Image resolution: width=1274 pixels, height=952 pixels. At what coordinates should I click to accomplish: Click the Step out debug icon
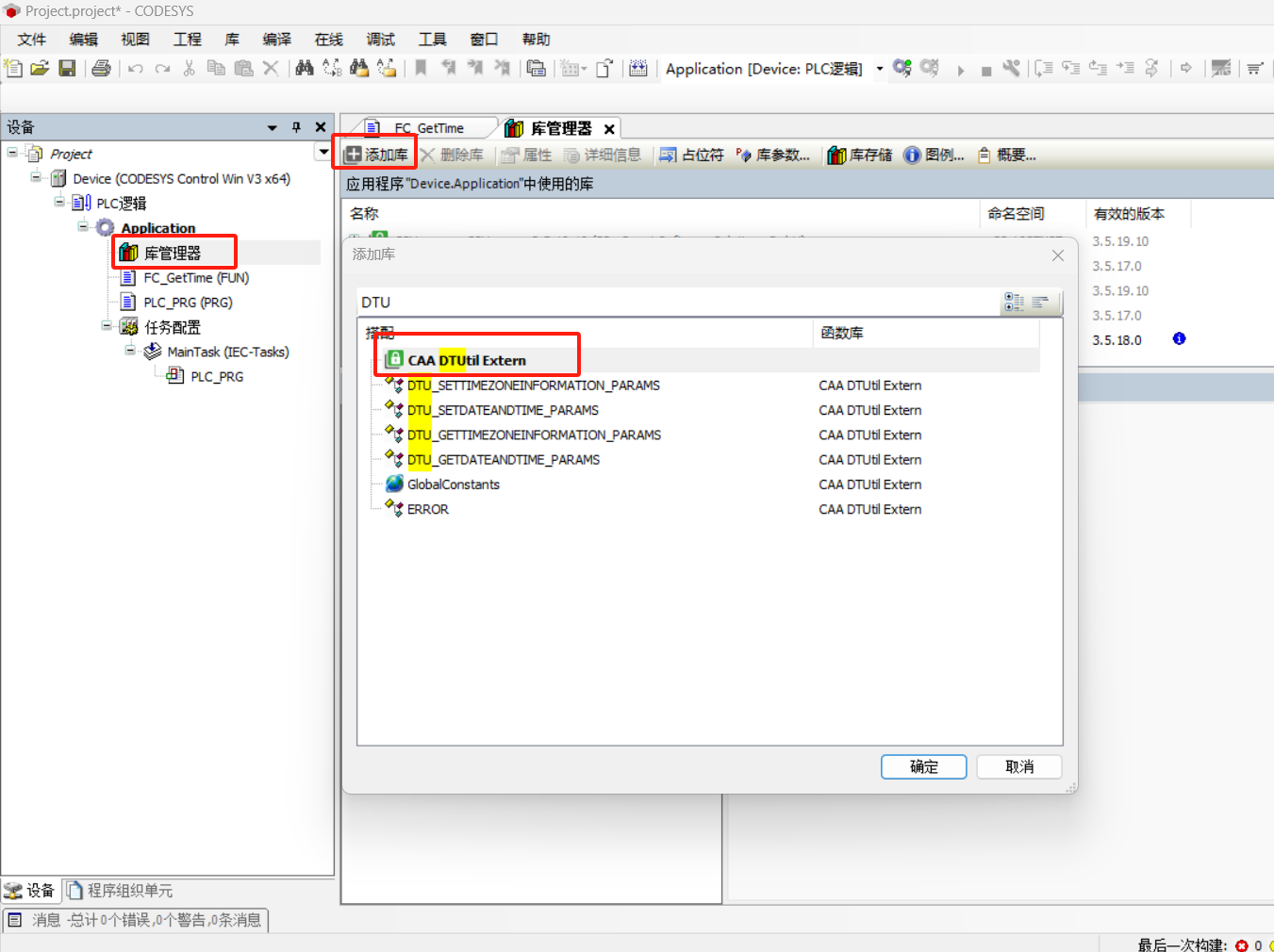tap(1099, 68)
